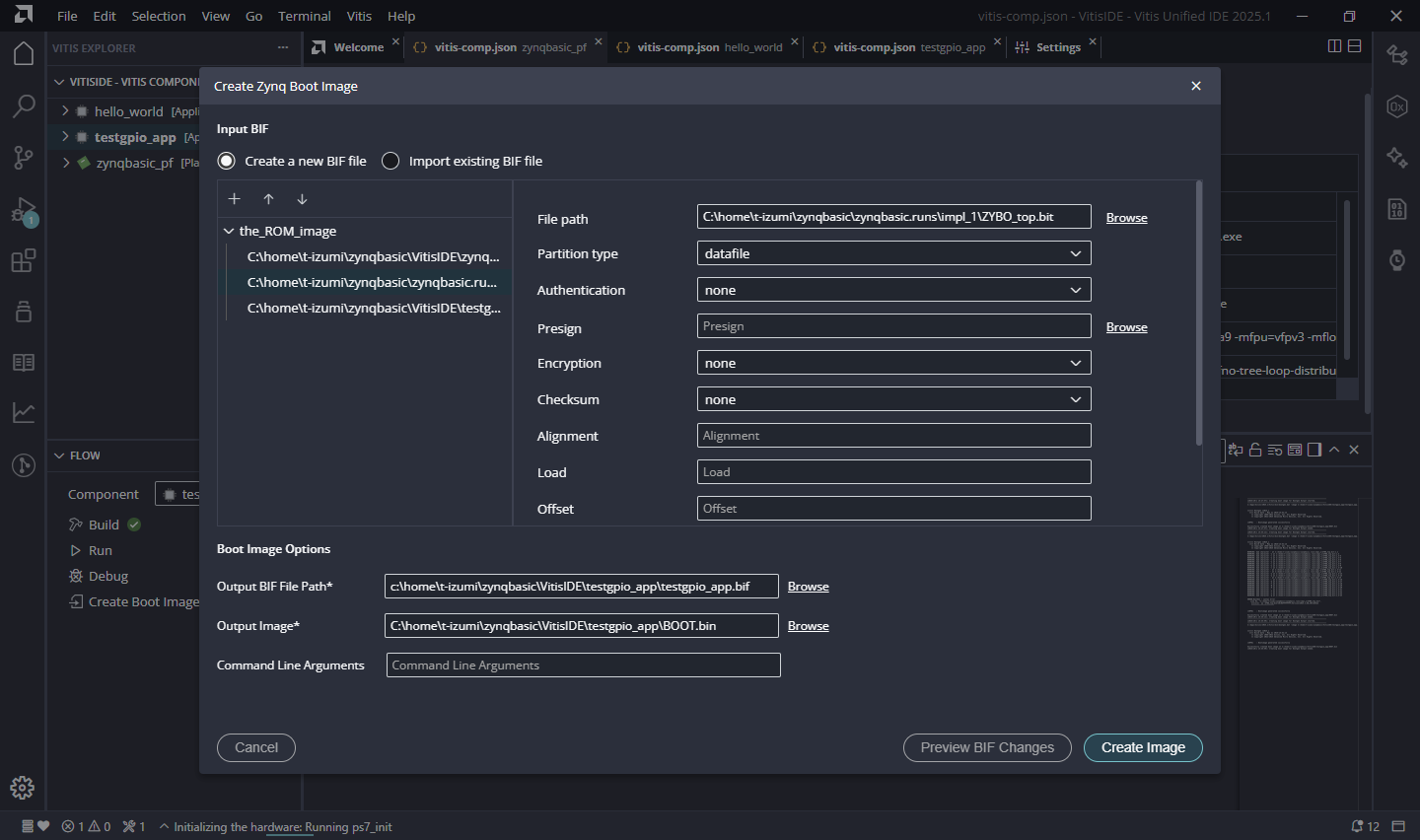Open the Search view in activity bar
The width and height of the screenshot is (1420, 840).
(x=24, y=105)
